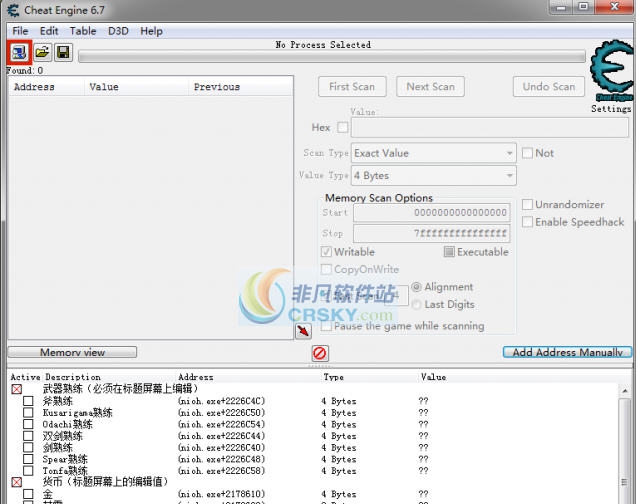Open Memory view
Screen dimensions: 636x504
[x=72, y=352]
